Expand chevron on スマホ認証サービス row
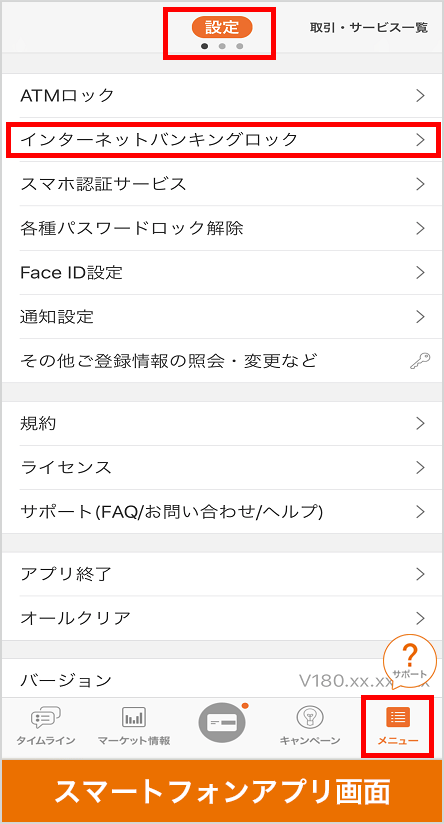Image resolution: width=444 pixels, height=824 pixels. click(420, 184)
